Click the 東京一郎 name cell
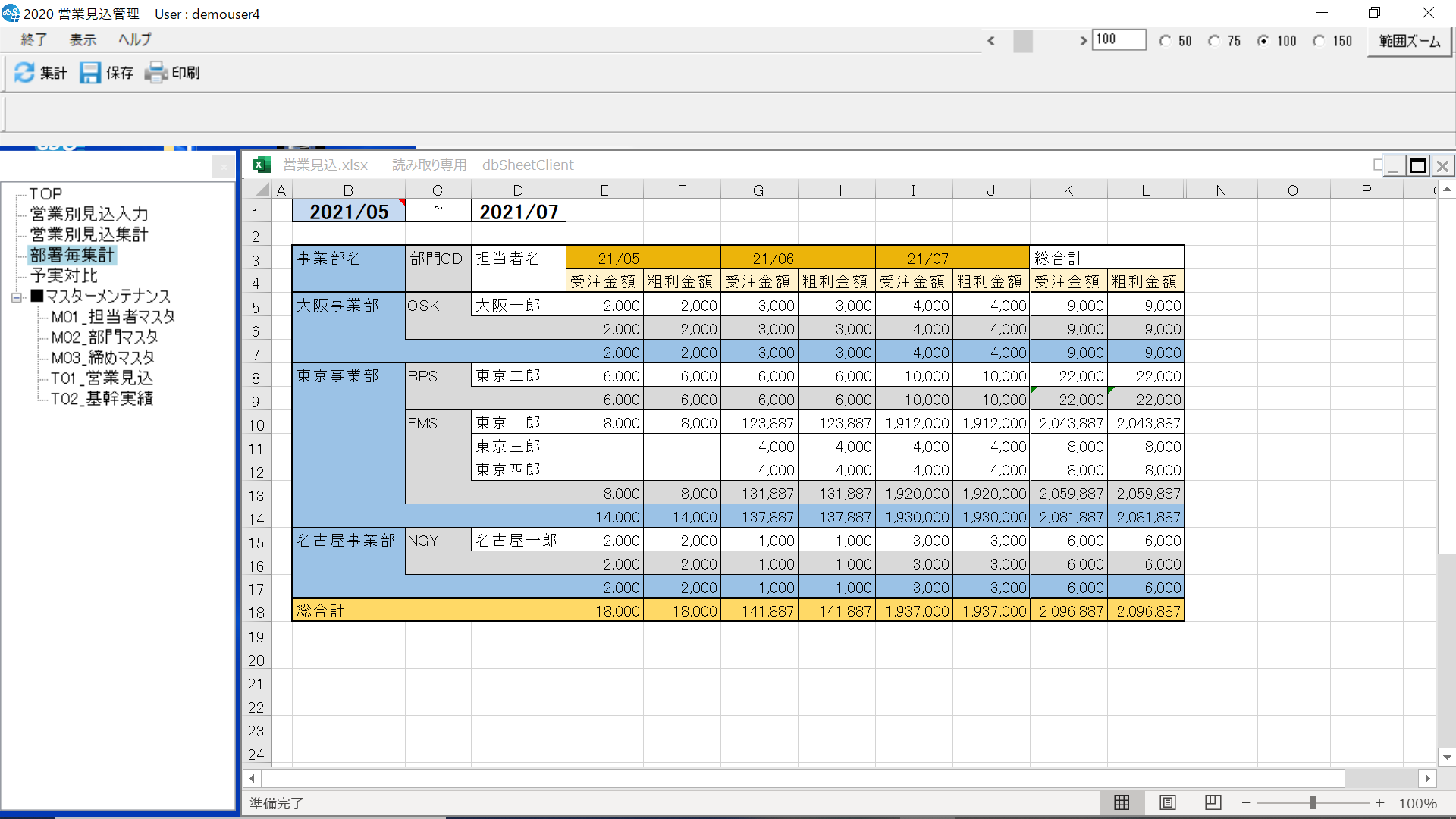This screenshot has width=1456, height=819. tap(519, 423)
